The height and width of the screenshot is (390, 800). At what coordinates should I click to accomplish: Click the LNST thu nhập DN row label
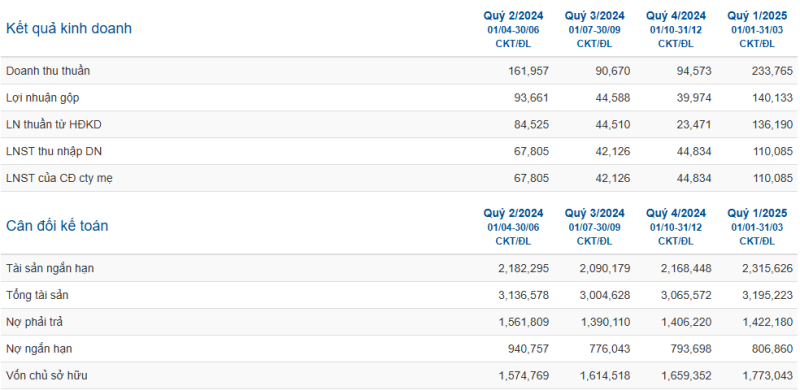[50, 152]
